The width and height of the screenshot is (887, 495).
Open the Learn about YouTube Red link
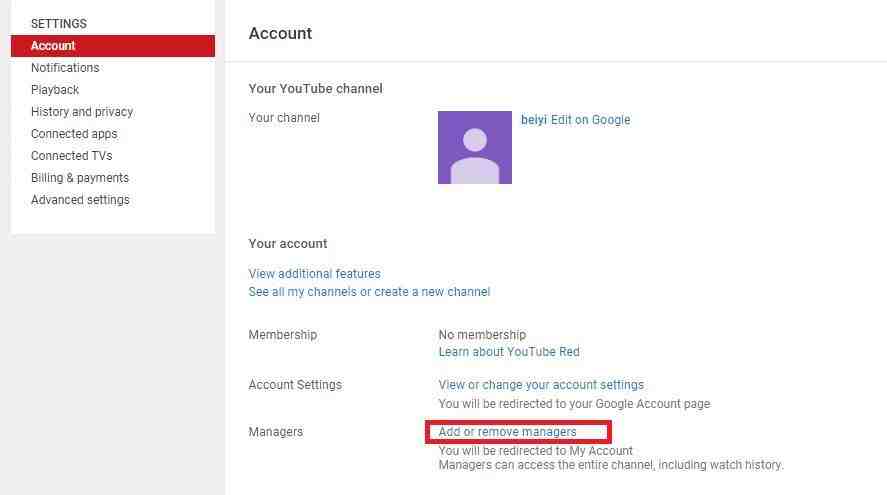coord(508,352)
